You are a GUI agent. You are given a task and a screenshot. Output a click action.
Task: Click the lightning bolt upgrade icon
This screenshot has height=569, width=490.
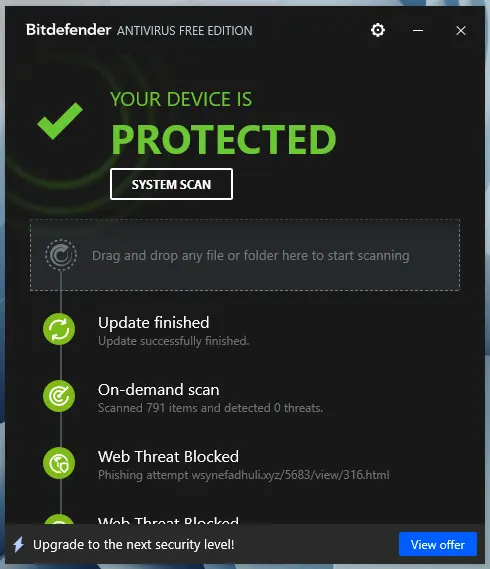click(x=19, y=545)
